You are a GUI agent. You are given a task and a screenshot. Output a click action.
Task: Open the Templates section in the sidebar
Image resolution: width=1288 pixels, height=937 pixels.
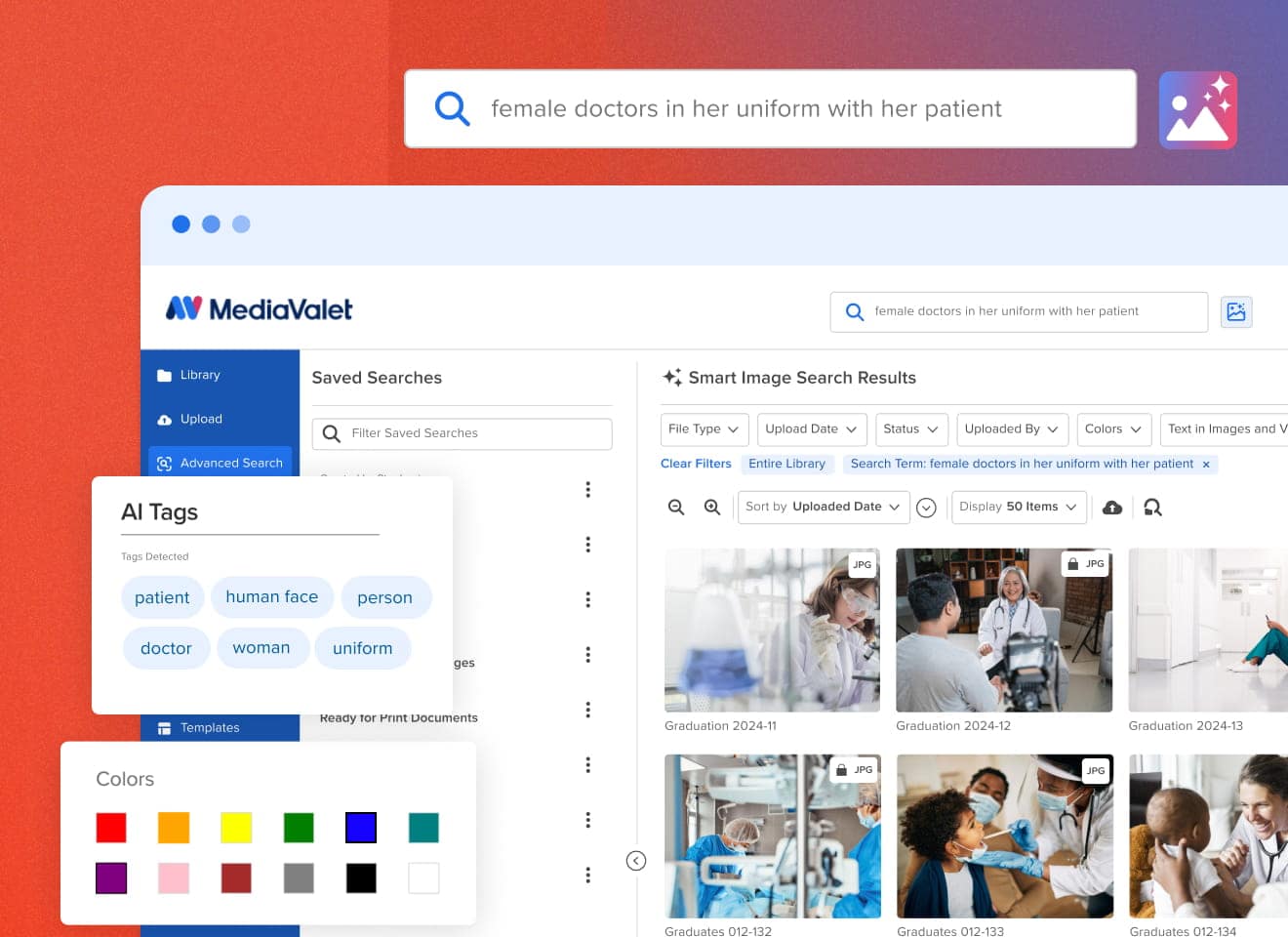pyautogui.click(x=209, y=727)
